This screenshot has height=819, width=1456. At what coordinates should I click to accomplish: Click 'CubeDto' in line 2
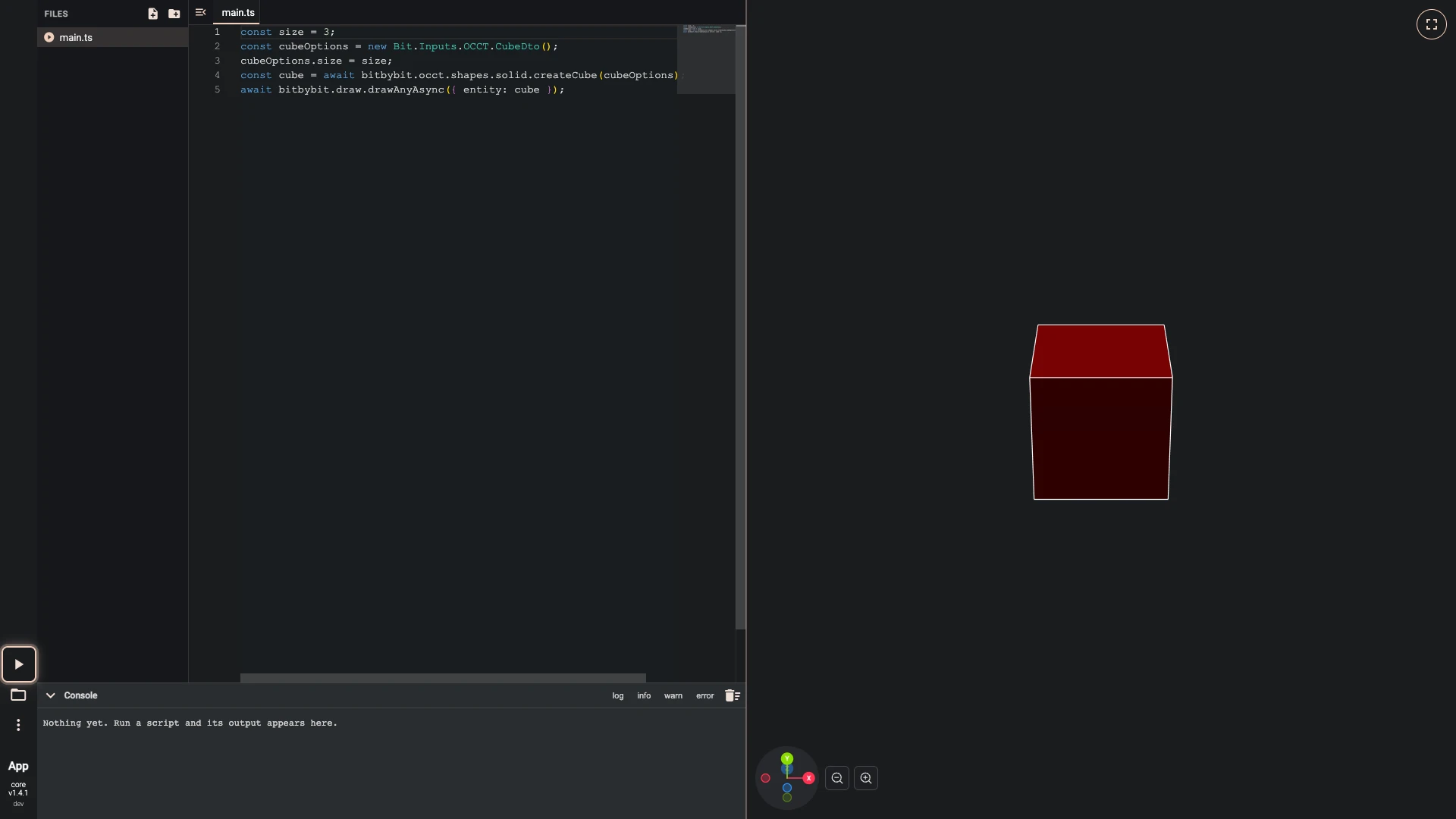pyautogui.click(x=517, y=46)
